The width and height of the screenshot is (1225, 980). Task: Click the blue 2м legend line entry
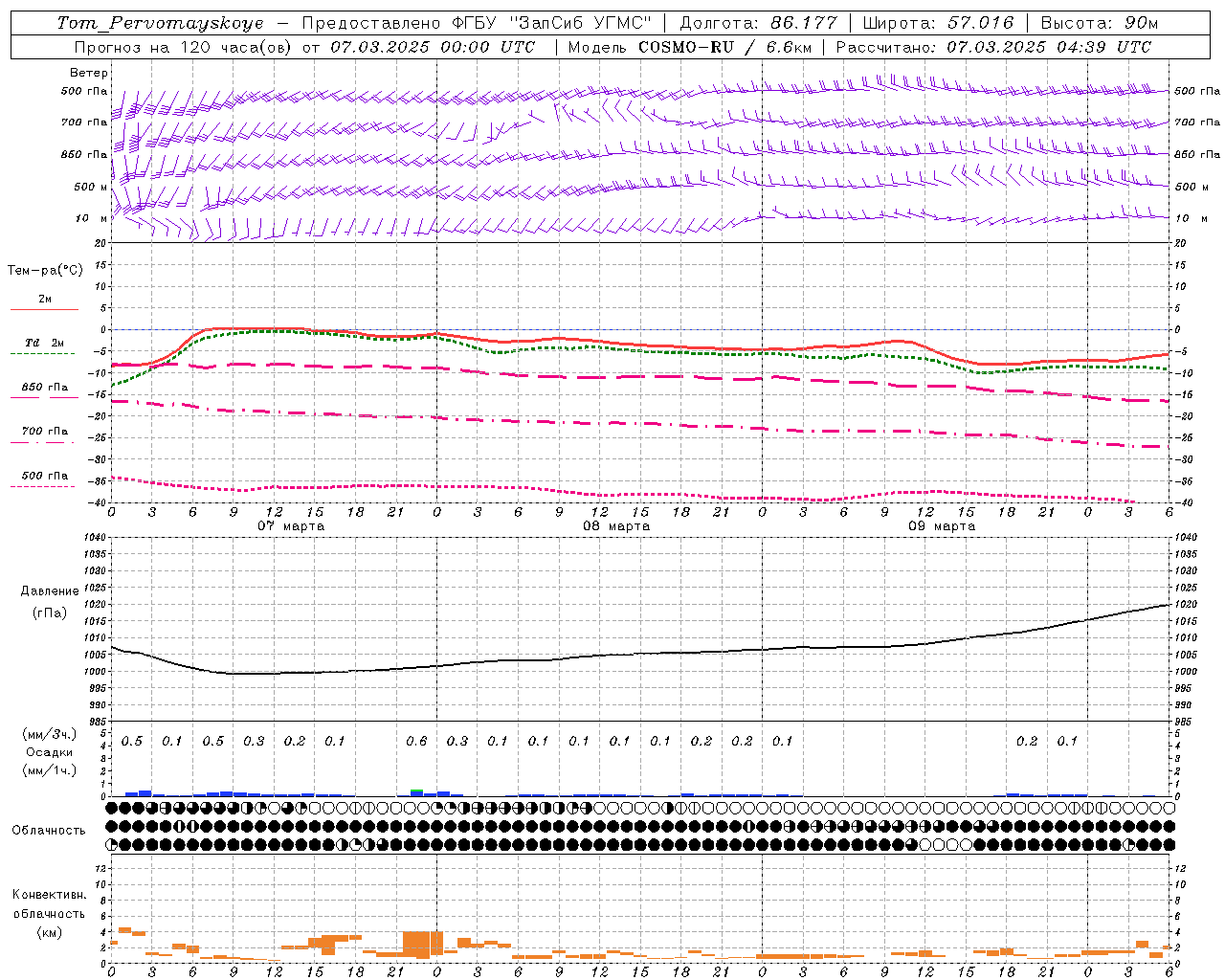[x=44, y=302]
